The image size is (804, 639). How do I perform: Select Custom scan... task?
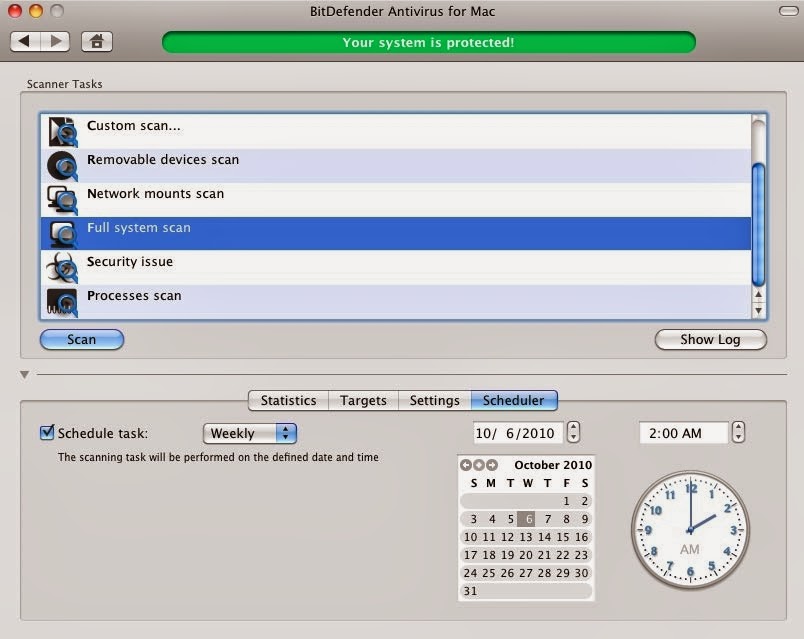pos(396,132)
